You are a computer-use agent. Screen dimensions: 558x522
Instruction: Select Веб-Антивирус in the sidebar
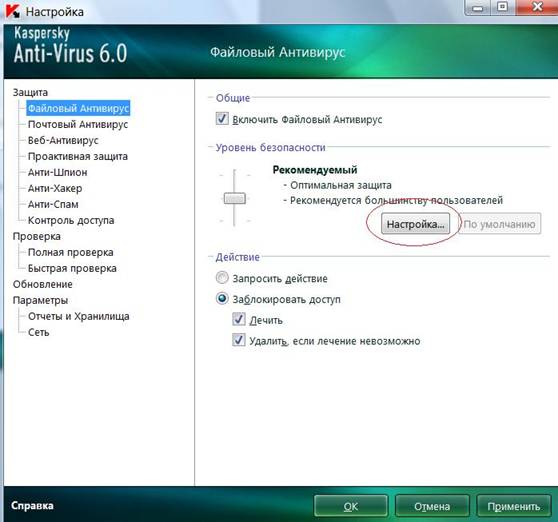tap(63, 141)
